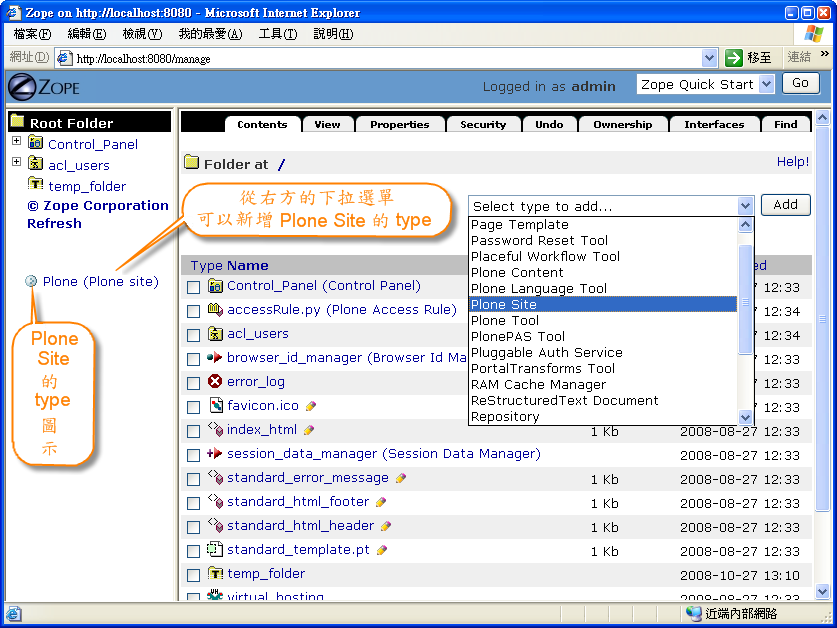Switch to the Properties tab

[400, 124]
